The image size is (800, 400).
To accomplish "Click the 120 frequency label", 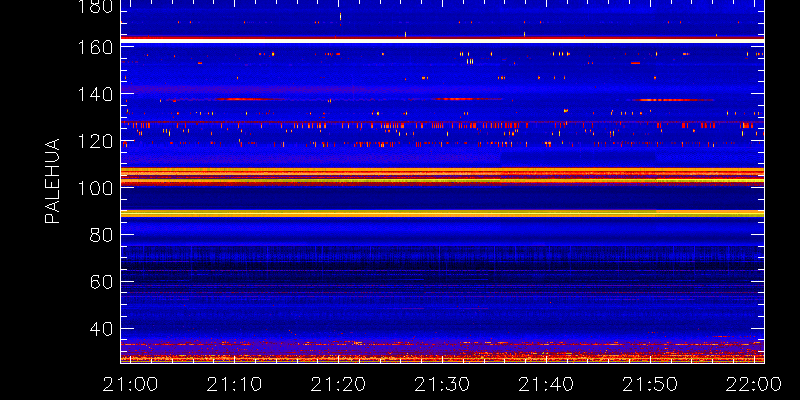I will [x=95, y=141].
